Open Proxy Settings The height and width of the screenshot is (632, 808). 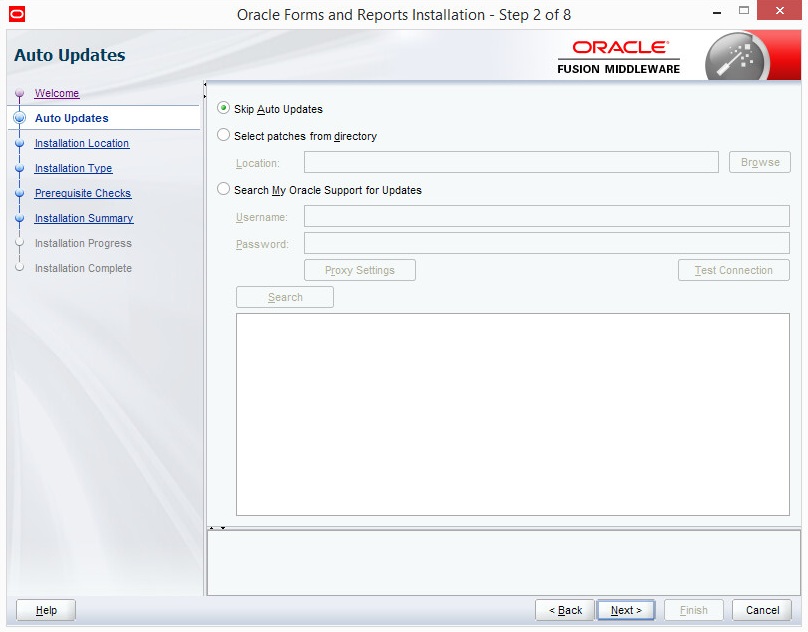tap(360, 270)
